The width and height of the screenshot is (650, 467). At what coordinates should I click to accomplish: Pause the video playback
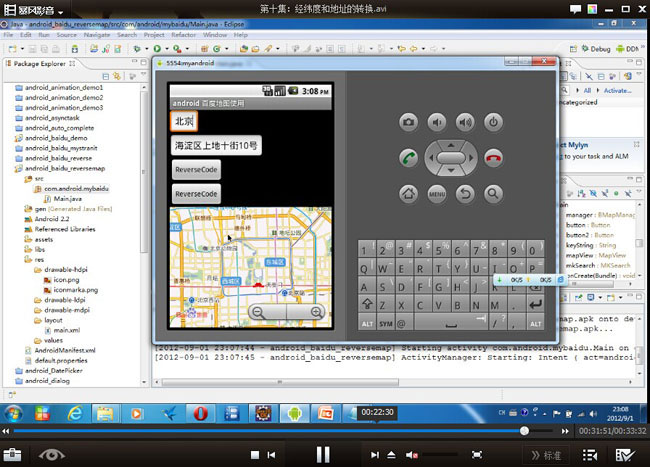[323, 455]
